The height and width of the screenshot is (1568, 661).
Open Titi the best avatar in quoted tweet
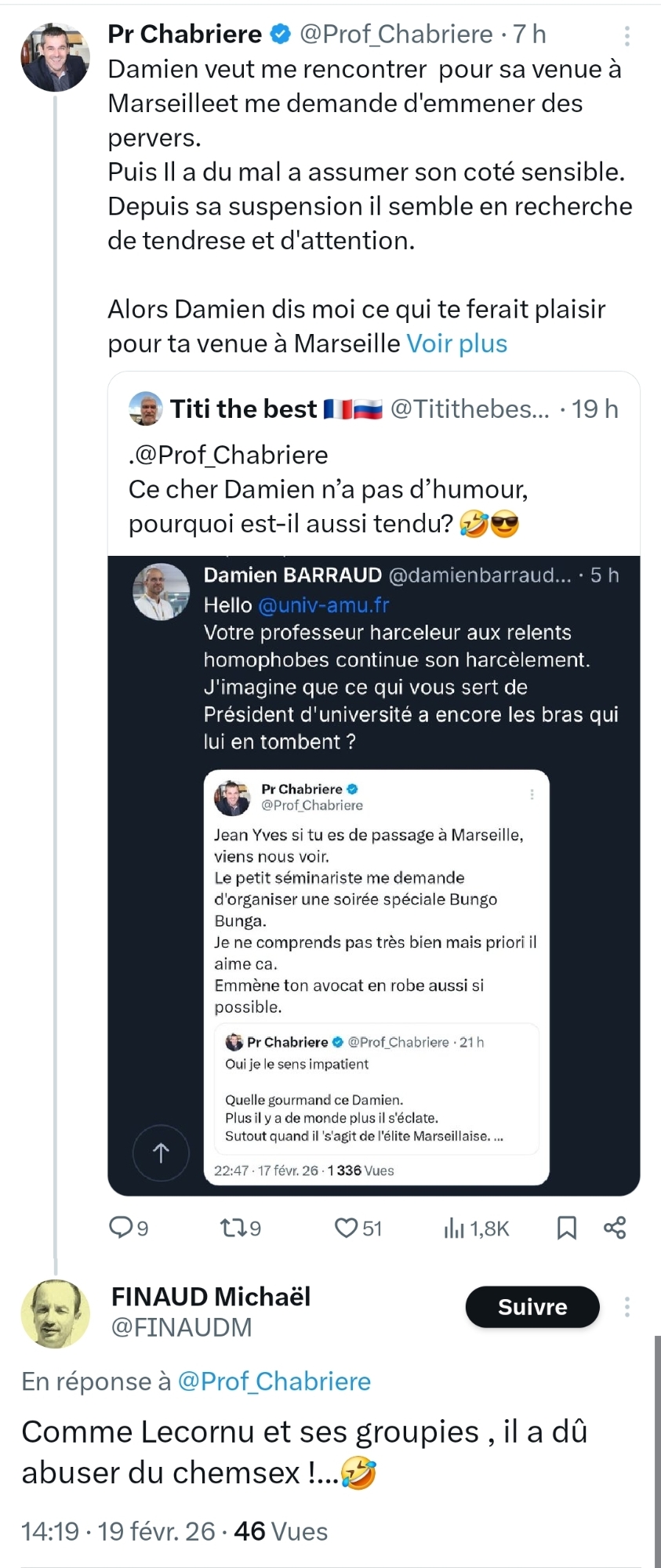(146, 408)
